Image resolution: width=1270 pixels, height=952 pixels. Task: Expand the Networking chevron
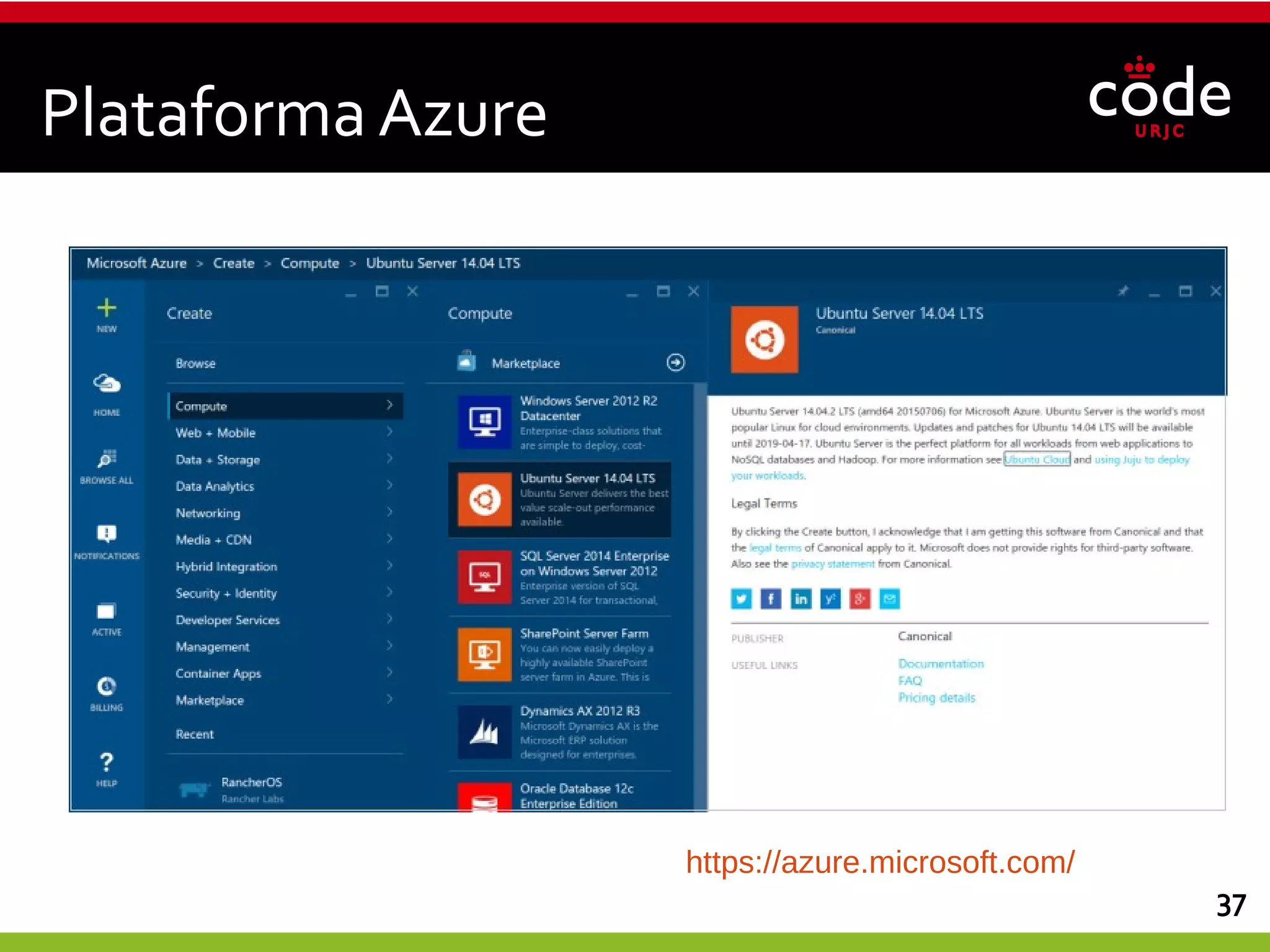pyautogui.click(x=389, y=512)
